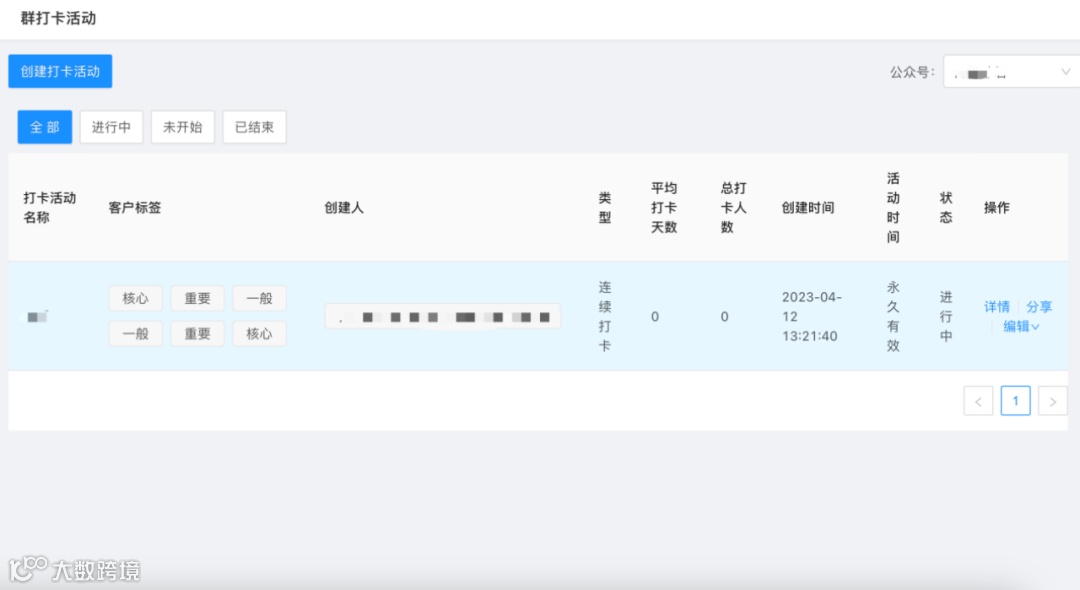This screenshot has height=590, width=1080.
Task: Click the 总打卡人数 column header
Action: pos(734,208)
